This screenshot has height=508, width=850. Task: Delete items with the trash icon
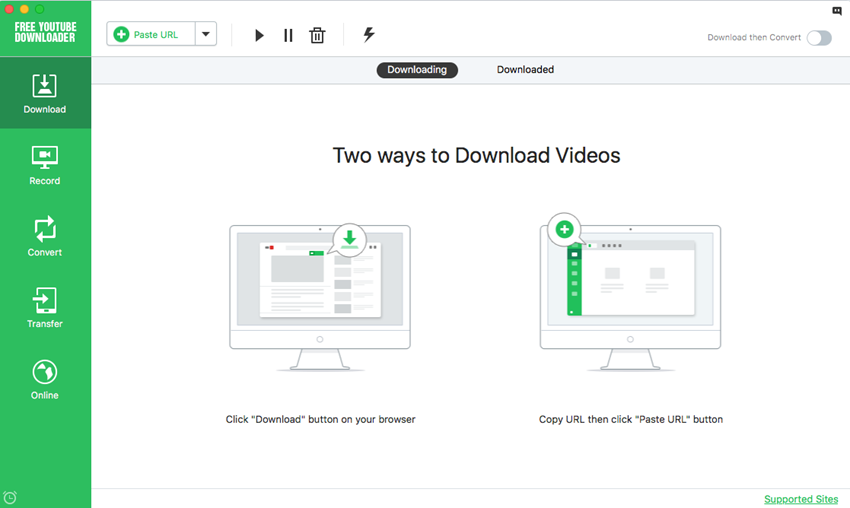pyautogui.click(x=317, y=35)
